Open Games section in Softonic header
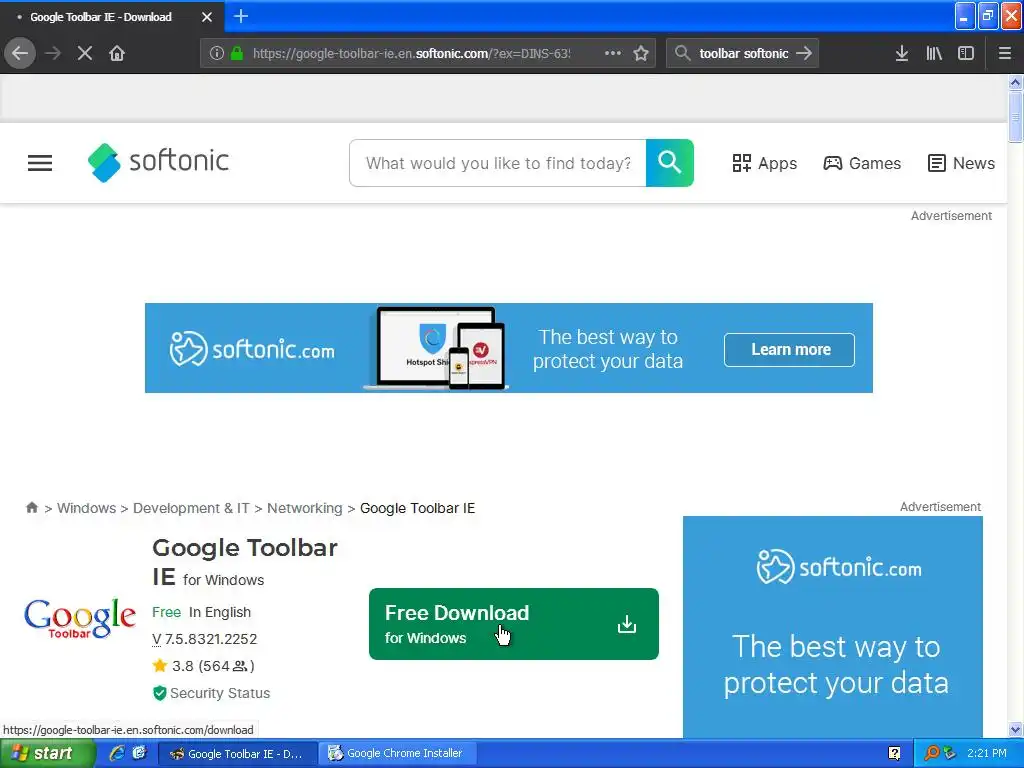The width and height of the screenshot is (1024, 768). coord(862,163)
